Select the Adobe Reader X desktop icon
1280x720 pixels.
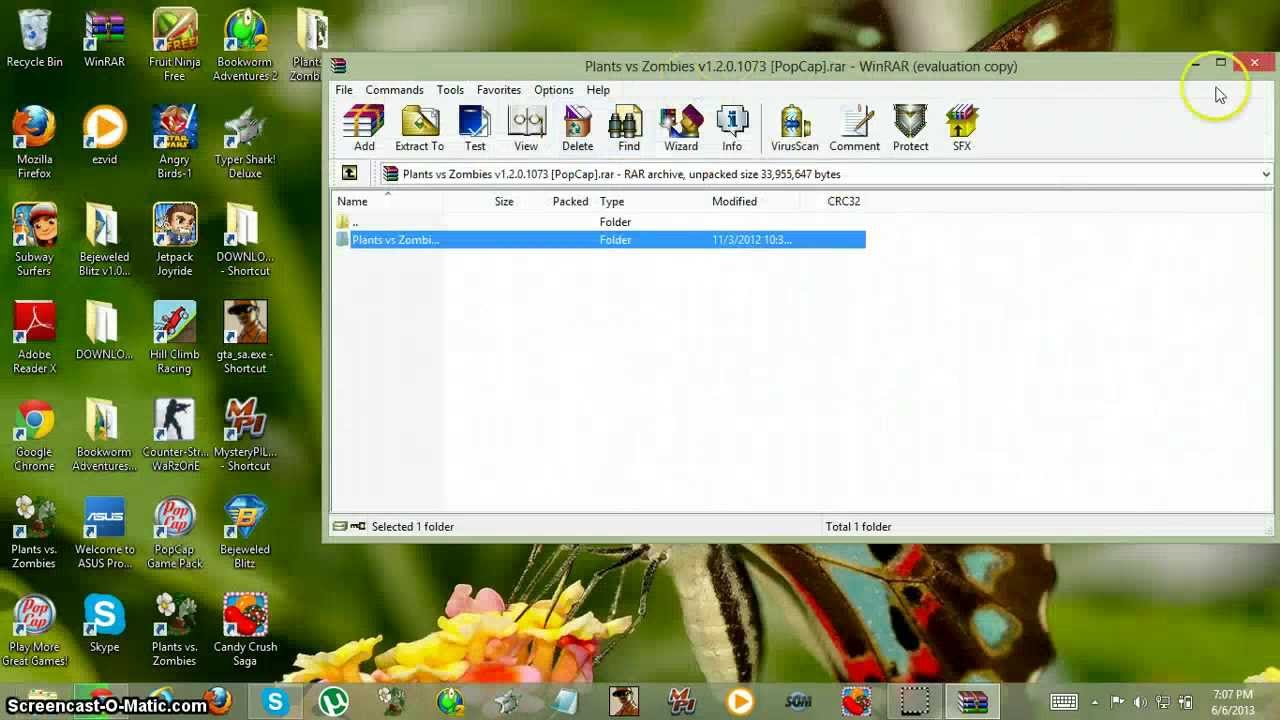point(34,337)
